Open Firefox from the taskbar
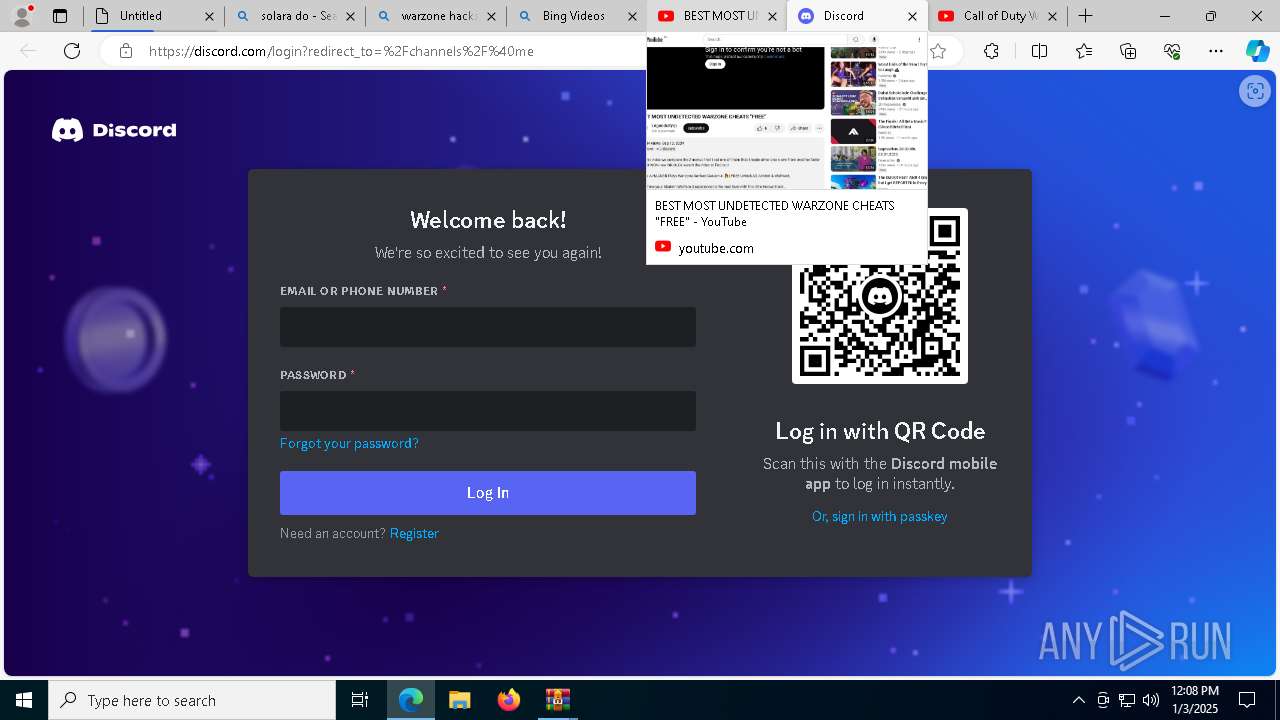 [509, 700]
